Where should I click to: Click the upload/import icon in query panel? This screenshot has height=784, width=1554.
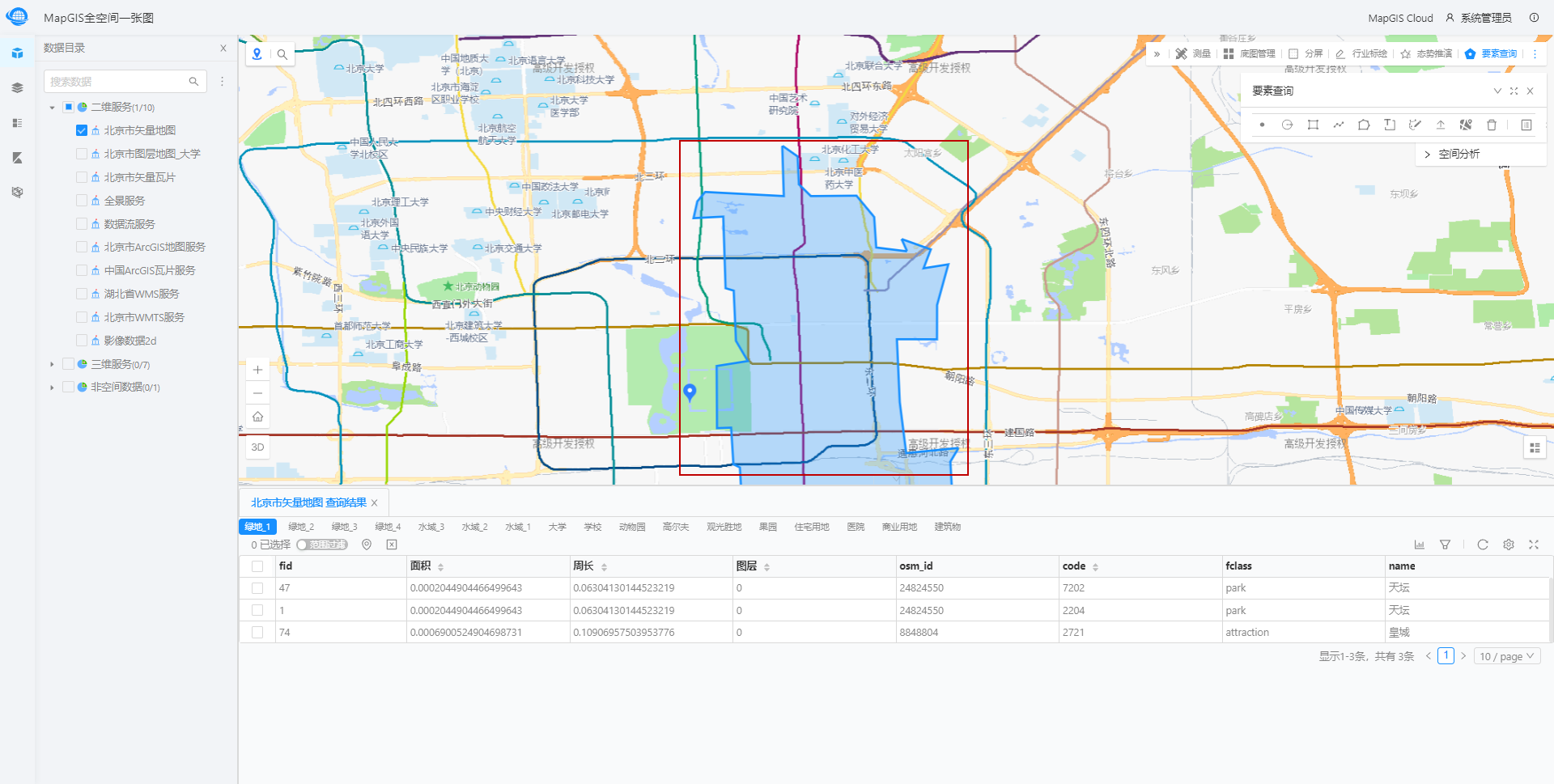point(1441,125)
